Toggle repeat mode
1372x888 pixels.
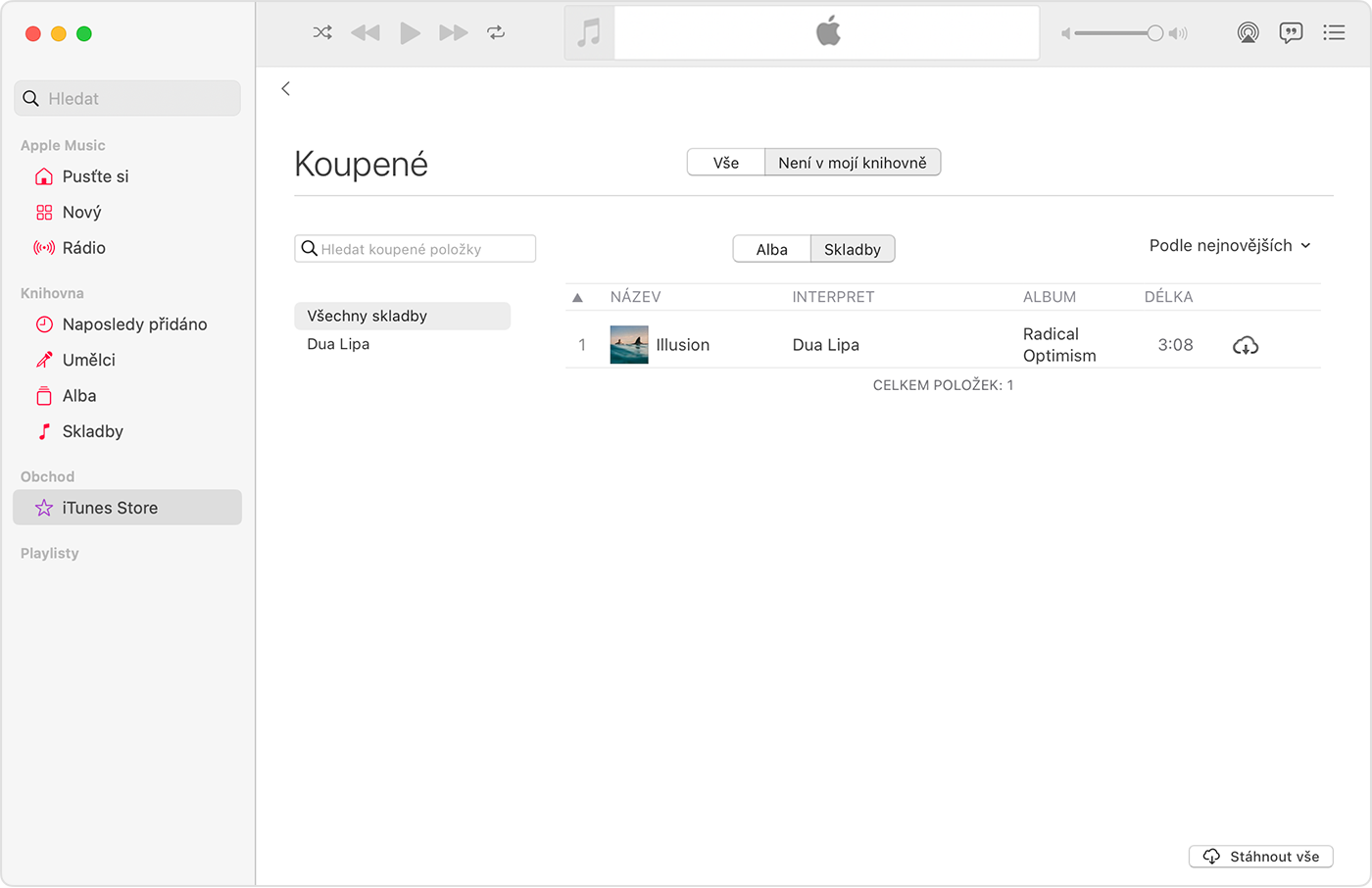pos(496,32)
